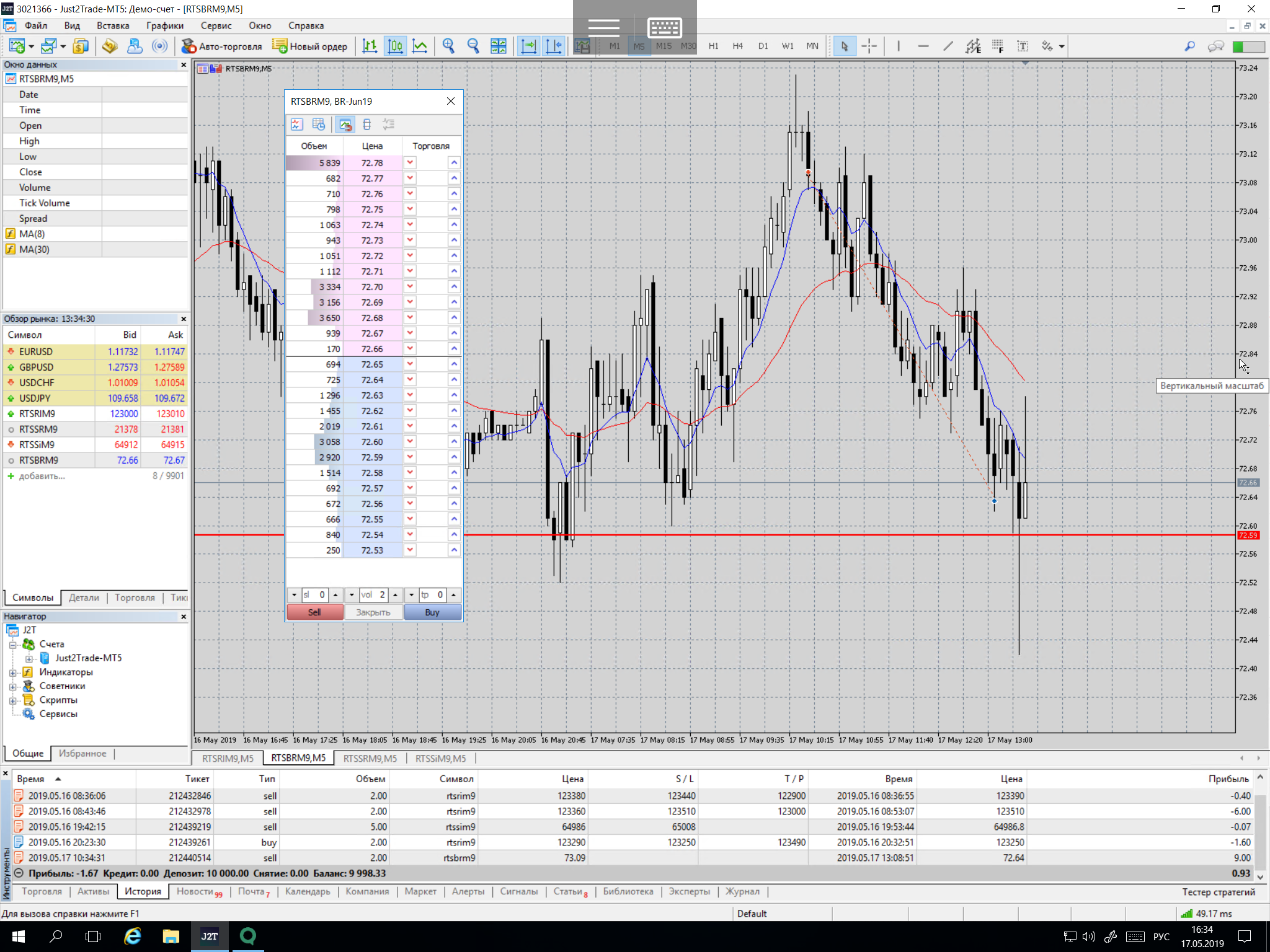Open the objects dropdown arrow in toolbar
1270x952 pixels.
click(x=1062, y=46)
